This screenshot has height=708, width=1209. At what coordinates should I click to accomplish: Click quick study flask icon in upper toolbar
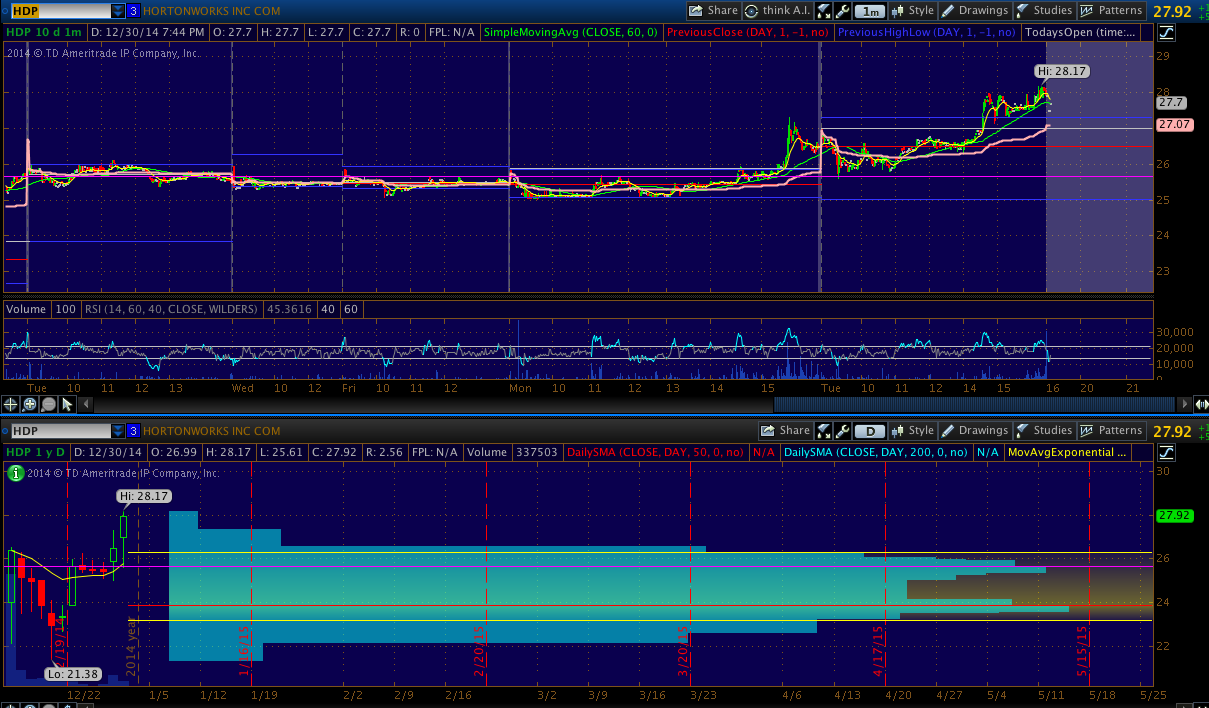coord(824,11)
